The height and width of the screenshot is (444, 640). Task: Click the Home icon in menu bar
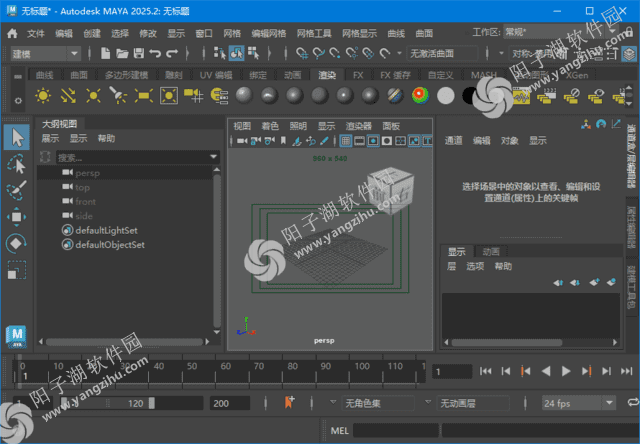[x=12, y=33]
